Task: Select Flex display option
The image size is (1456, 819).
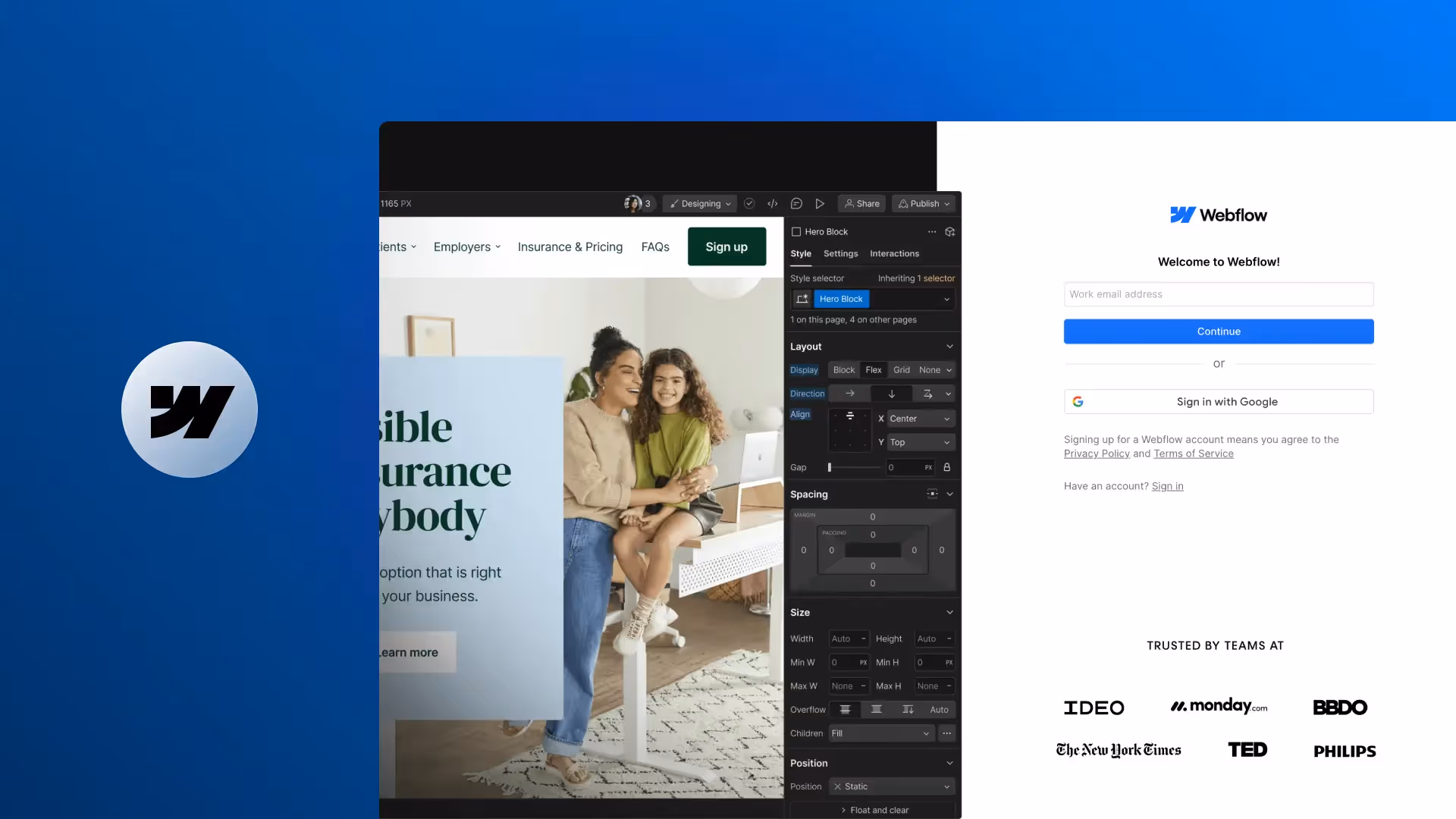Action: pyautogui.click(x=874, y=370)
